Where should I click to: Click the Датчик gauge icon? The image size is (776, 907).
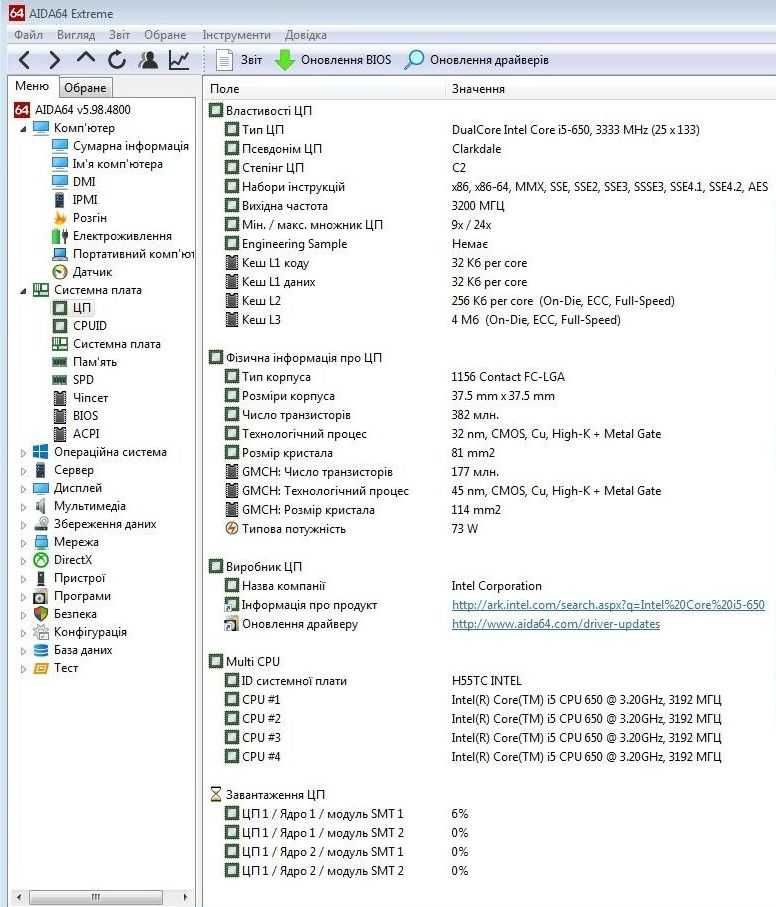[x=60, y=271]
